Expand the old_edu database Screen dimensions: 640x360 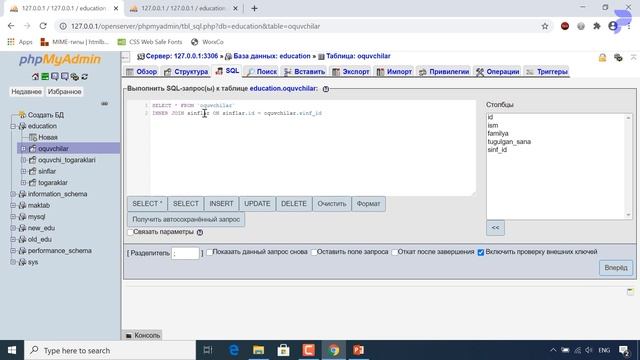[13, 239]
